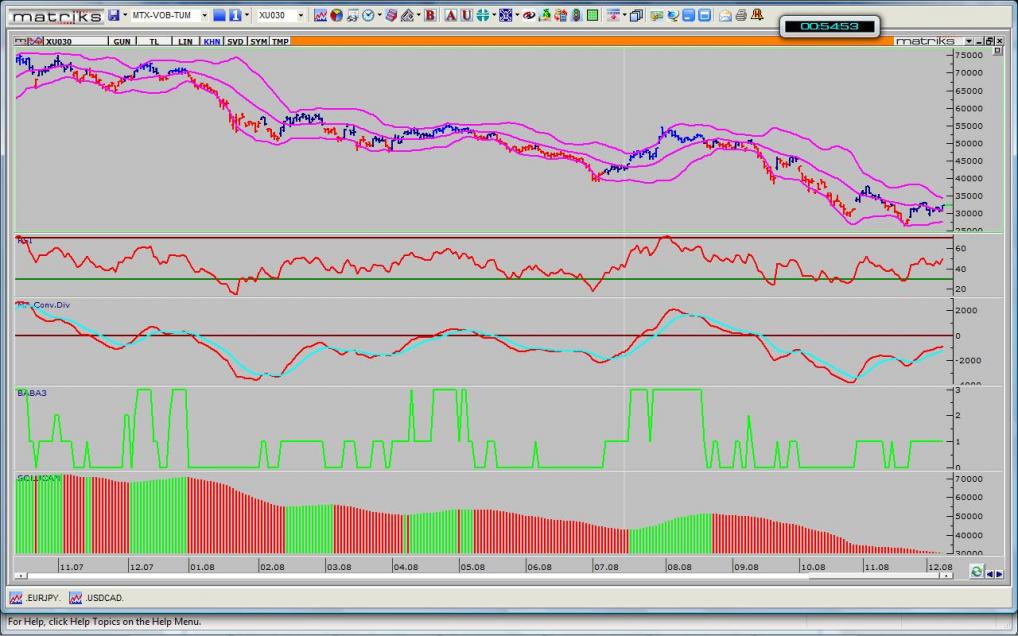Click the red bold B icon
This screenshot has height=636, width=1018.
[430, 16]
